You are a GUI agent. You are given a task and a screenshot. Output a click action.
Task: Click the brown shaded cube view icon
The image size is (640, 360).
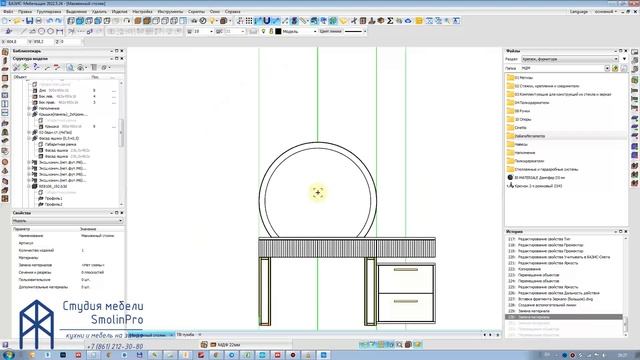coord(138,20)
